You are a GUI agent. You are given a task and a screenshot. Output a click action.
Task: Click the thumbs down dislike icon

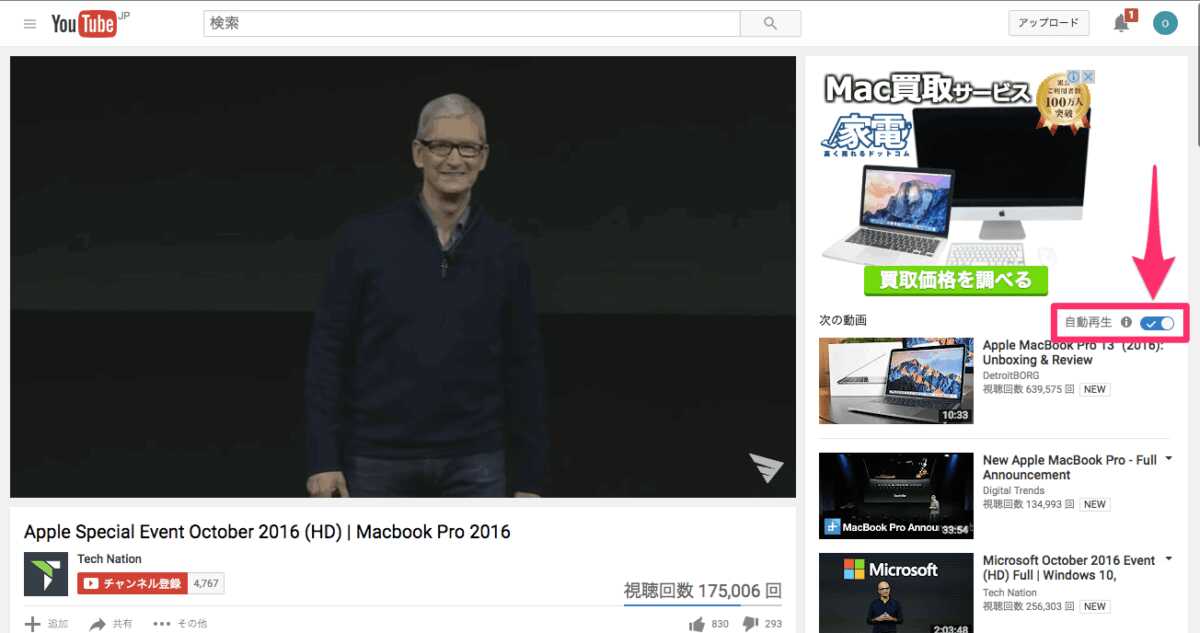(750, 624)
